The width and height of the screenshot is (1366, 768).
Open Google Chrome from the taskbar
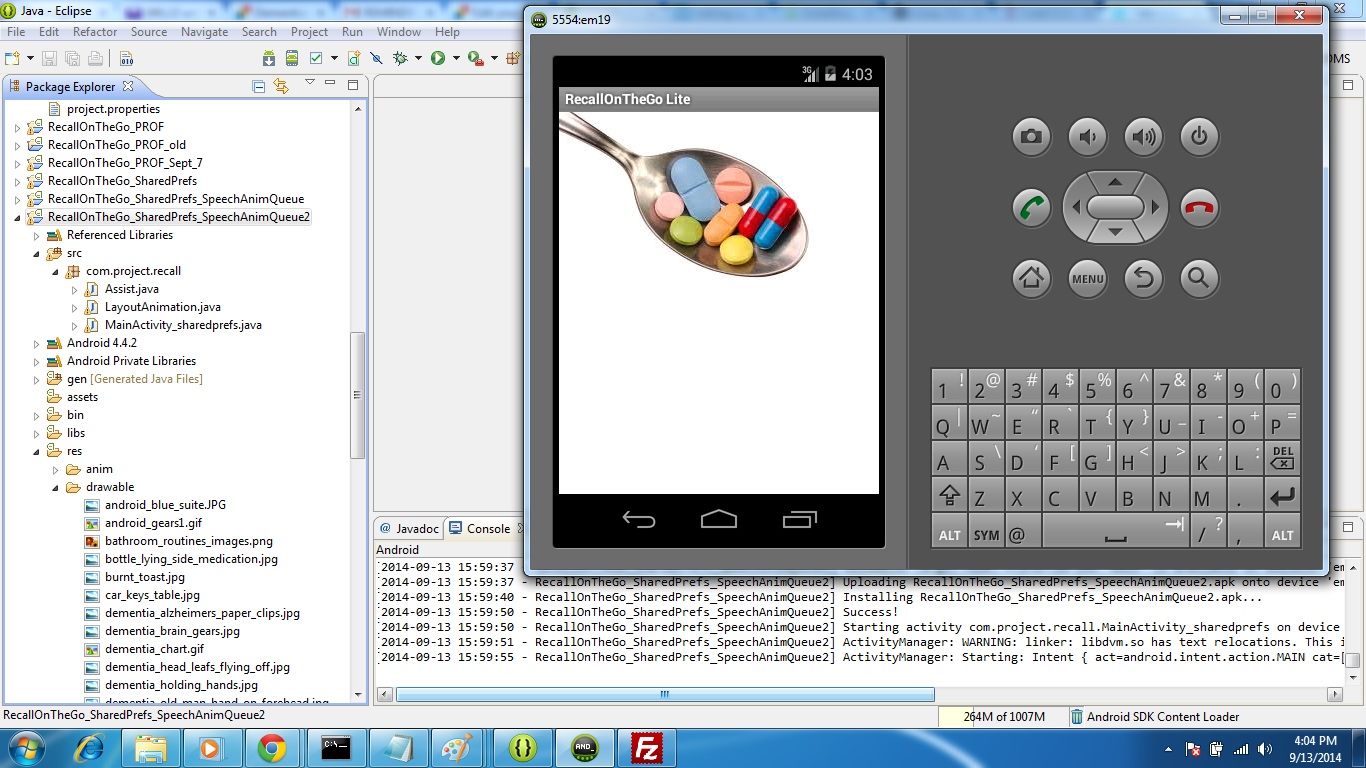(272, 748)
